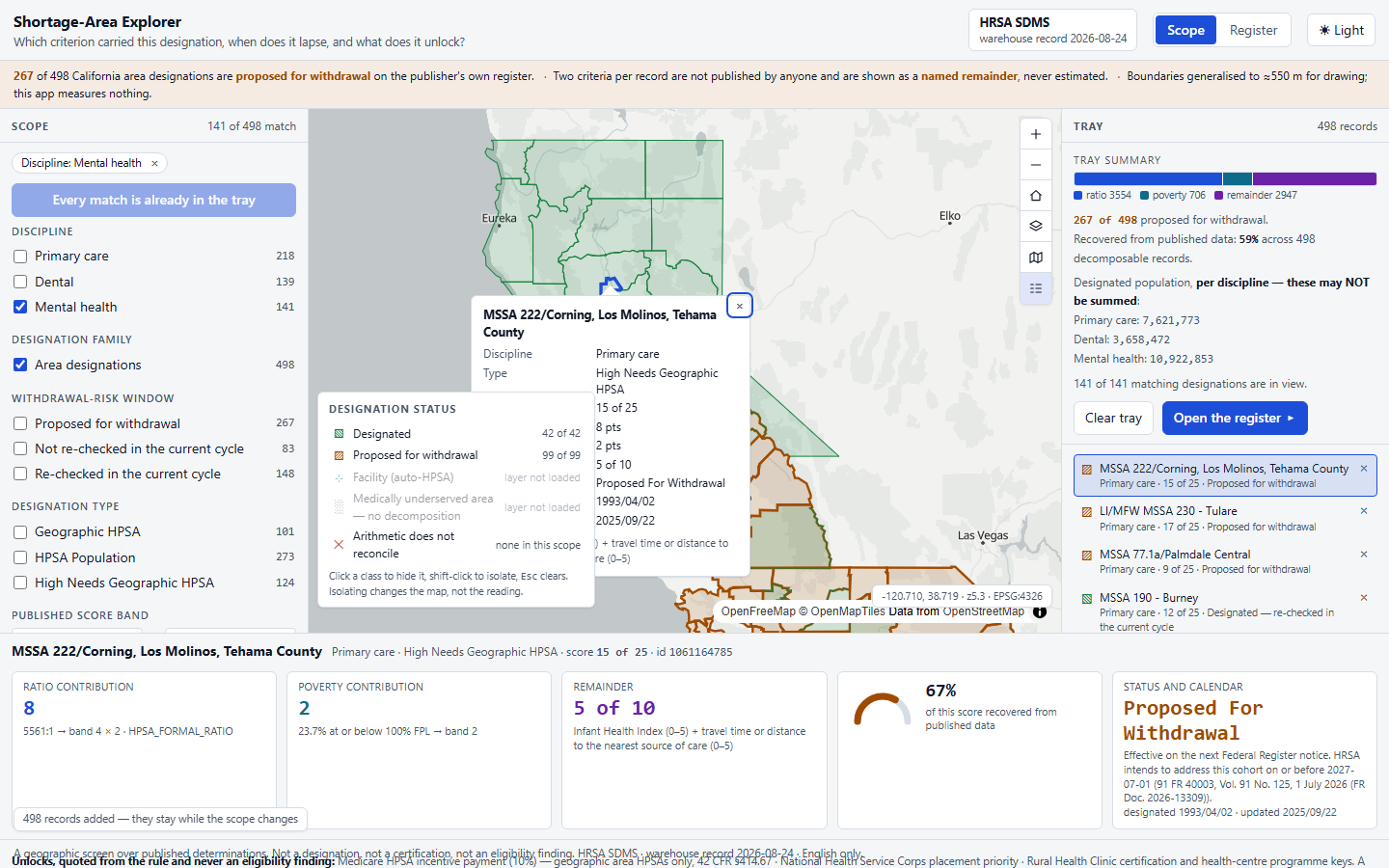Image resolution: width=1389 pixels, height=868 pixels.
Task: Click the map coordinates readout
Action: pyautogui.click(x=962, y=596)
